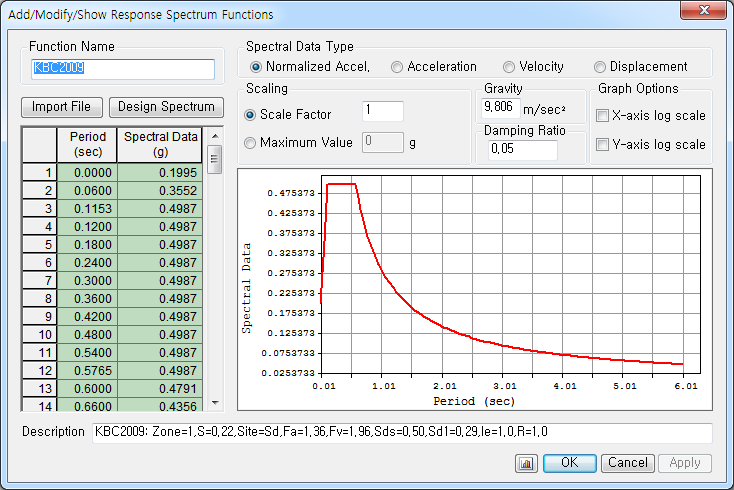
Task: Select period cell 0.2400
Action: click(87, 263)
